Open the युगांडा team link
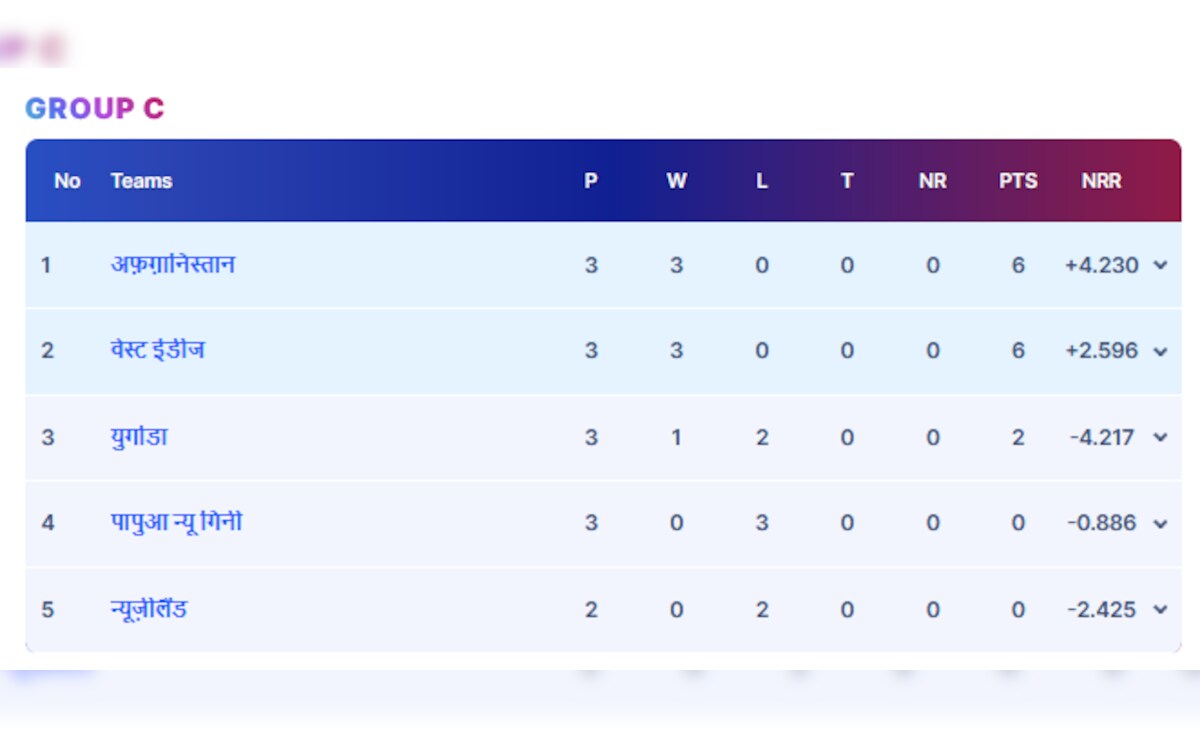This screenshot has width=1200, height=738. [139, 437]
